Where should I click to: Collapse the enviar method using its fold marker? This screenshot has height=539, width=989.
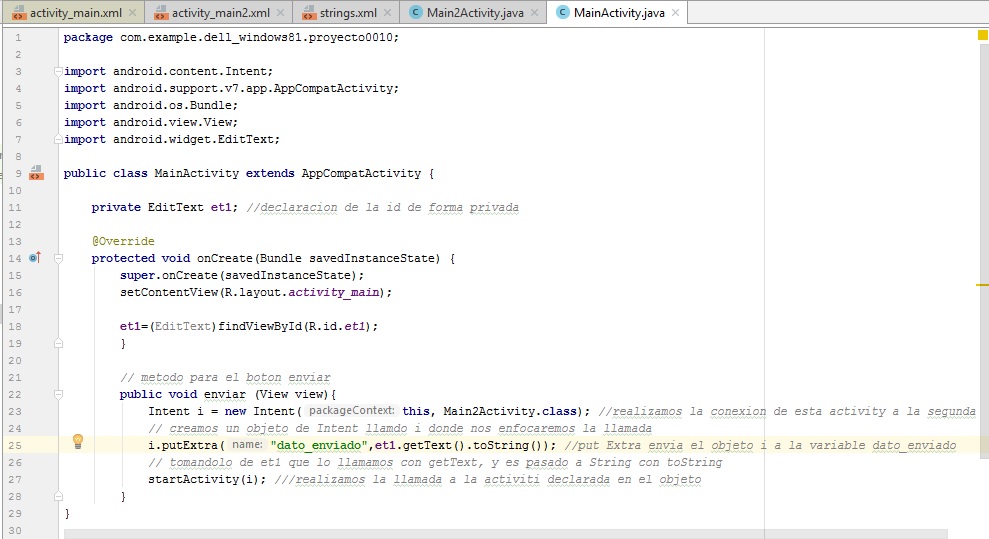57,394
